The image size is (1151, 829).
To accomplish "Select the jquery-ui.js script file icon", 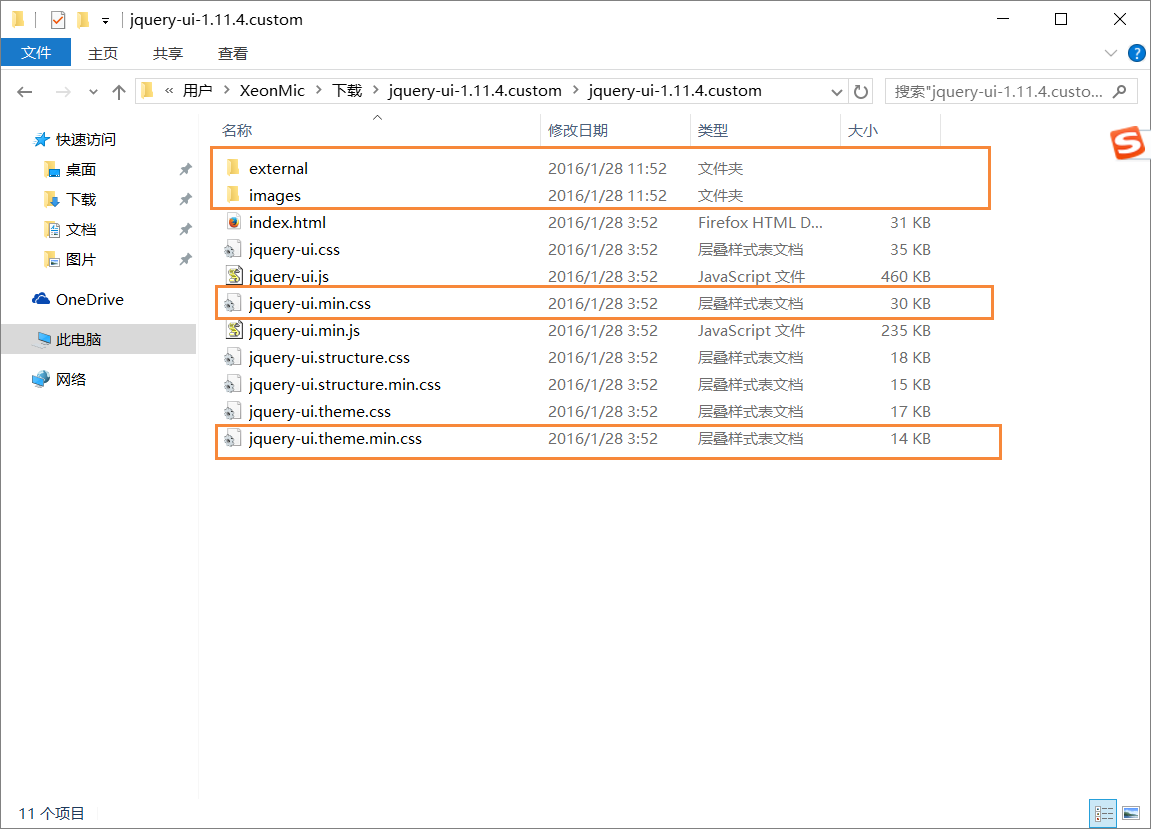I will point(233,276).
